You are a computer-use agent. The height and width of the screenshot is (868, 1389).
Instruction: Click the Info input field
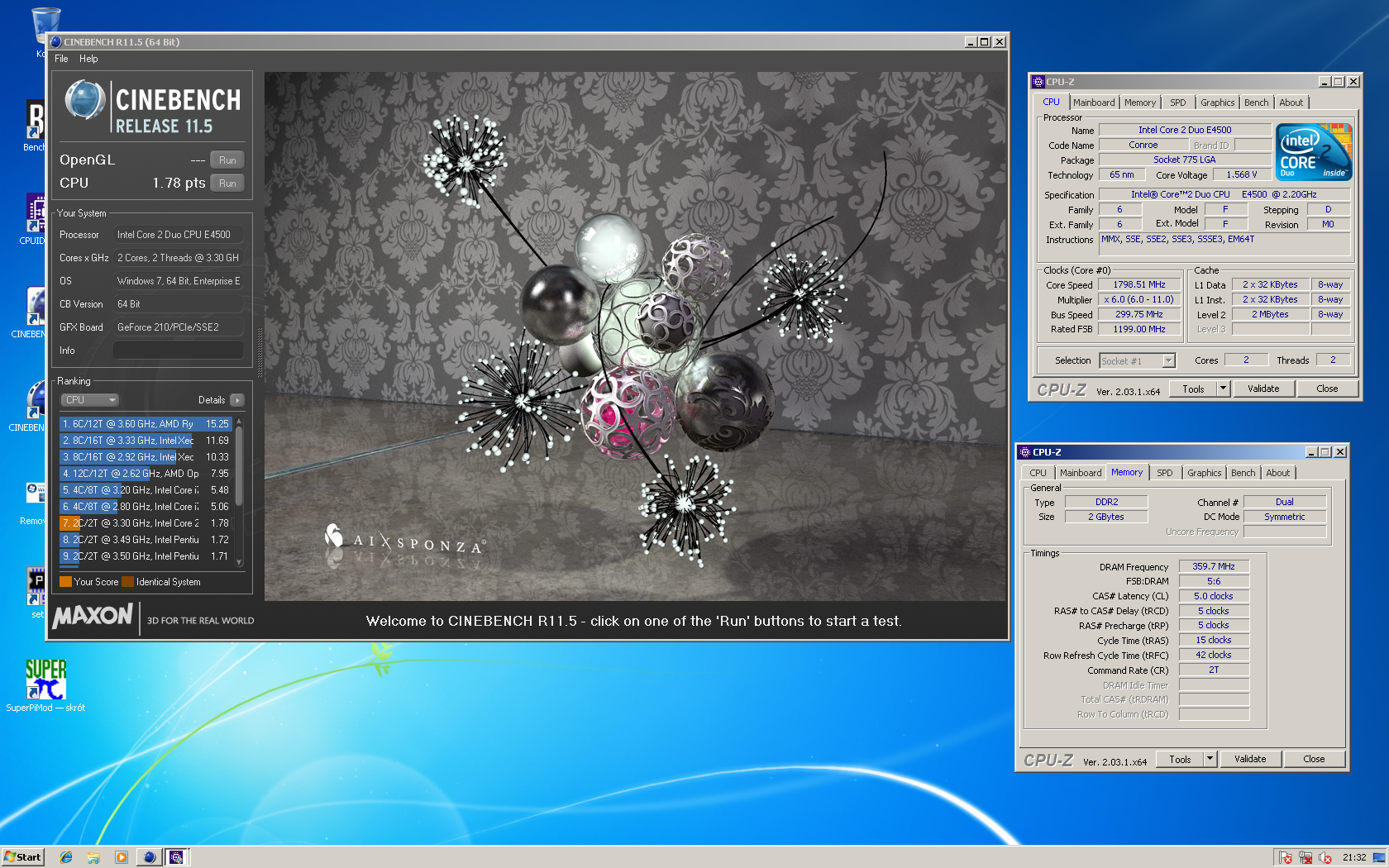coord(179,351)
